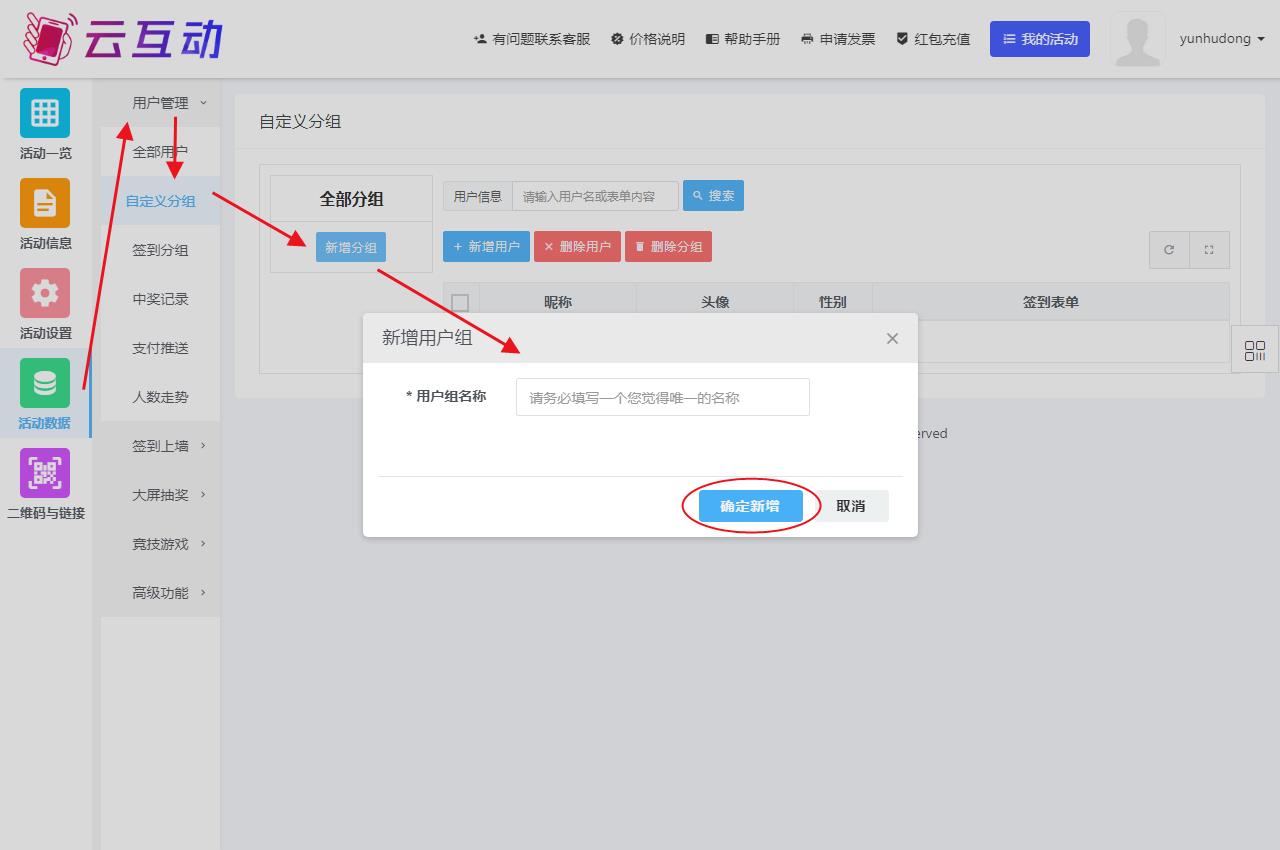Screen dimensions: 1280x850
Task: Click the table refresh icon
Action: 1169,250
